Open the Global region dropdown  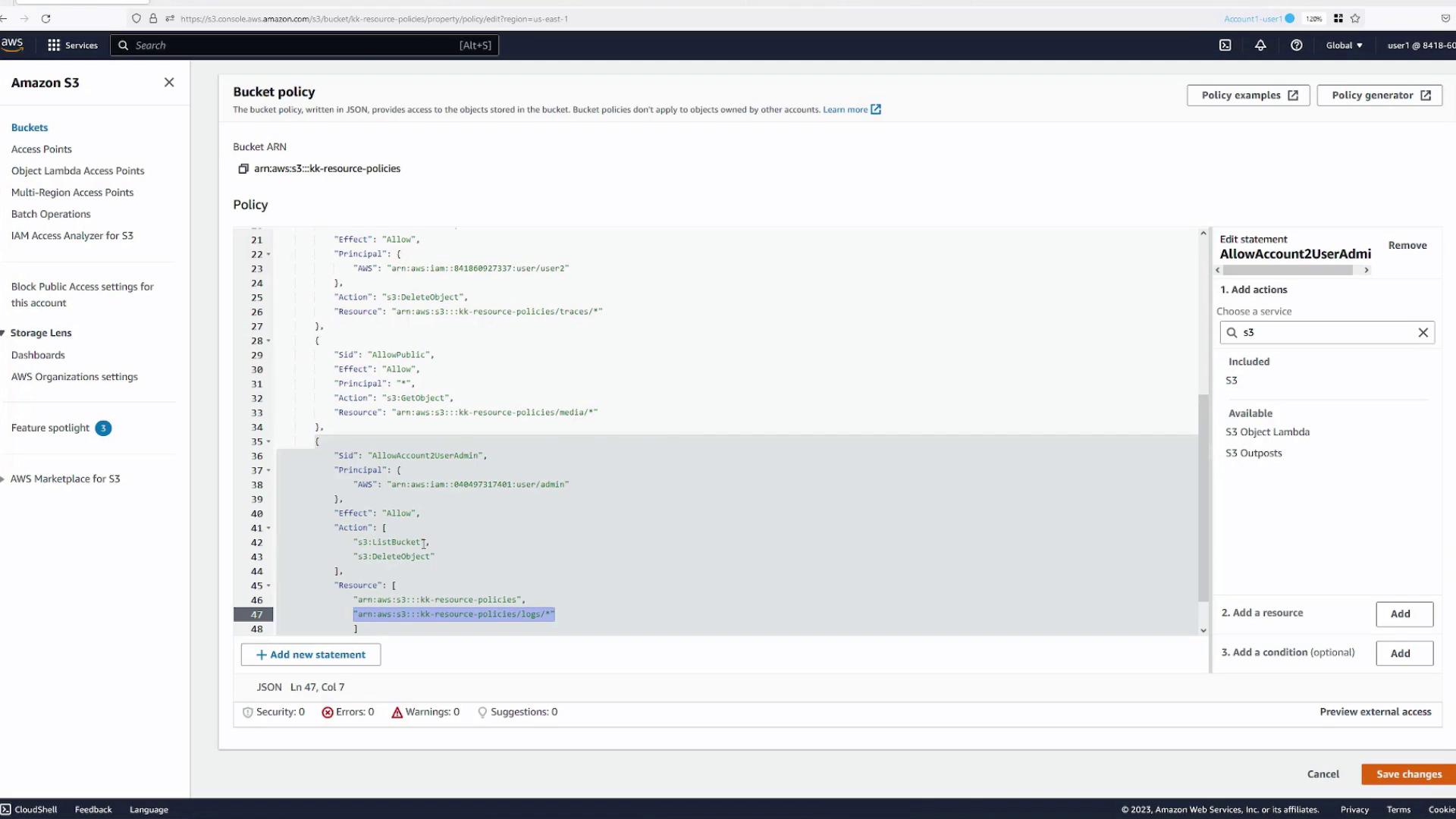click(1344, 45)
